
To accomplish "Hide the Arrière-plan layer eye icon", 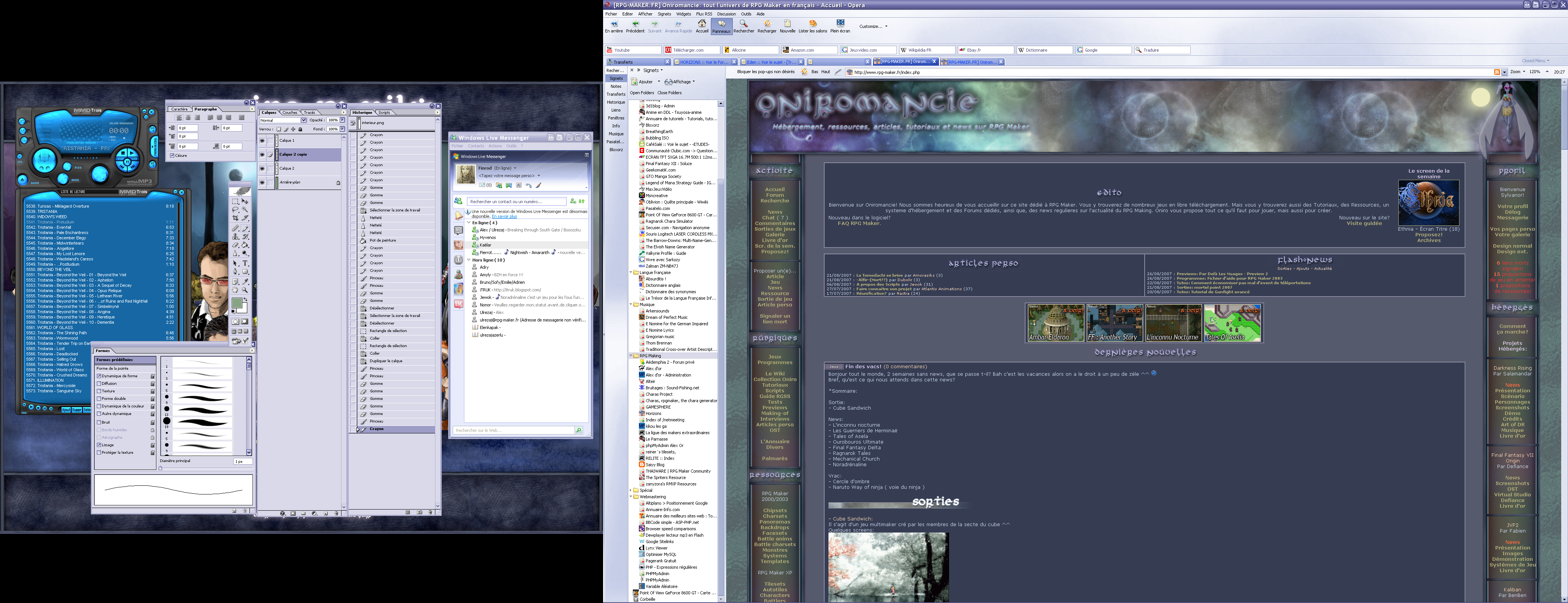I will 262,182.
